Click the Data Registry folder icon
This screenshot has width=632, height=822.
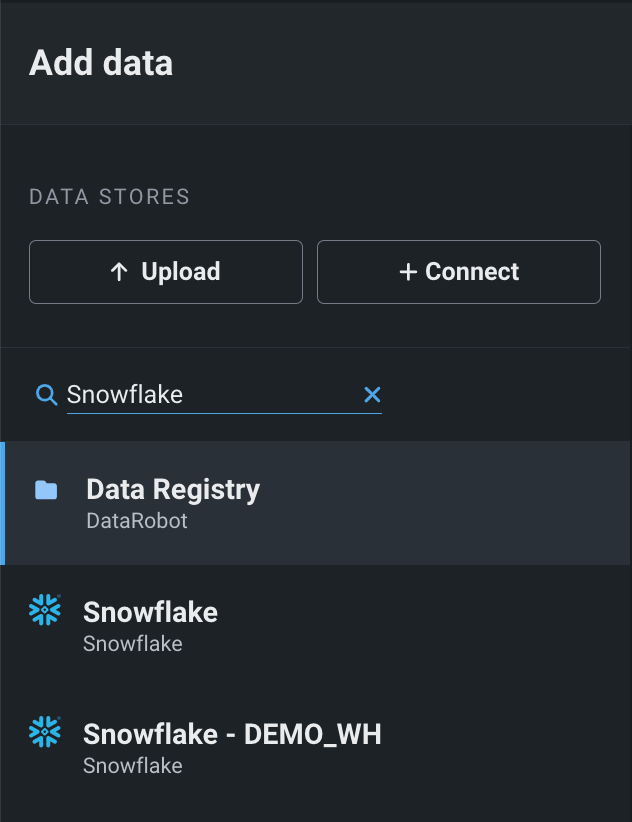tap(46, 490)
